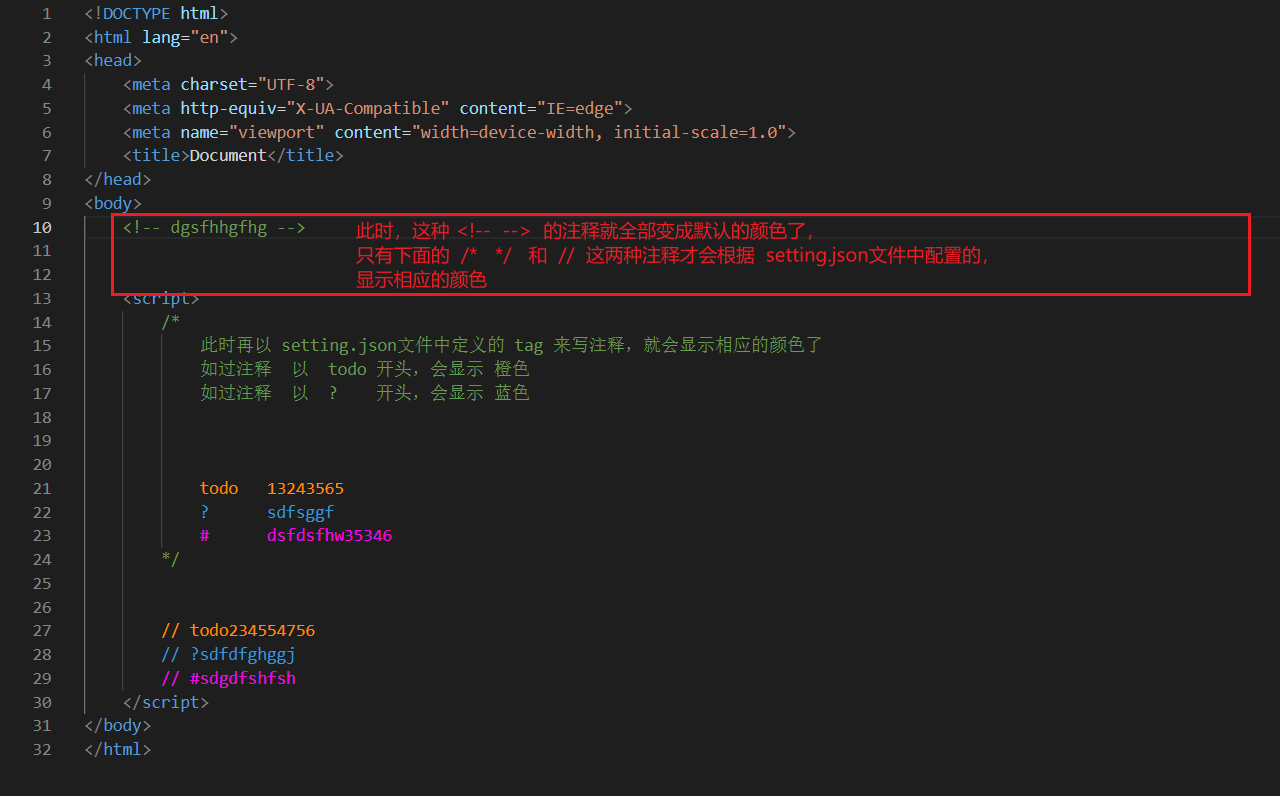Click the <!-- dgsfhhgfhg --> HTML comment

(x=214, y=227)
